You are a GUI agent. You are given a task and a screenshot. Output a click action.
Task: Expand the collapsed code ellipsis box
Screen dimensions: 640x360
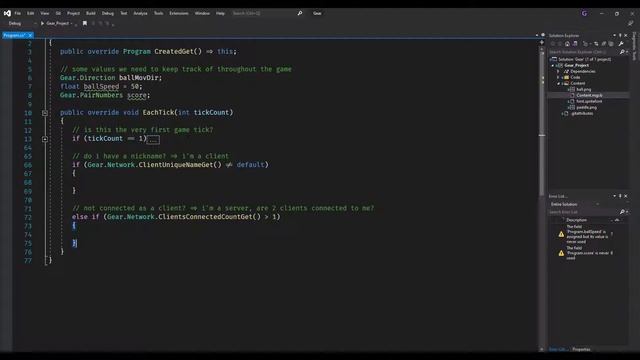(153, 140)
